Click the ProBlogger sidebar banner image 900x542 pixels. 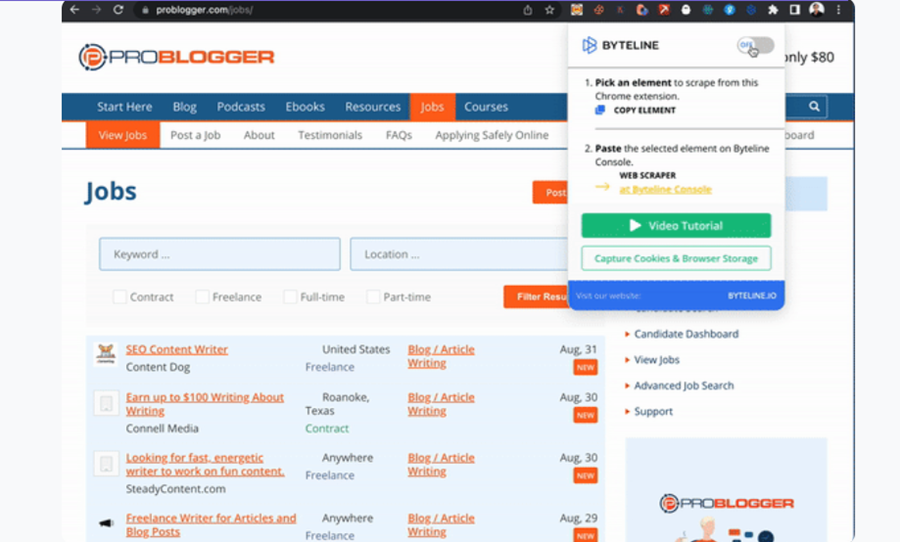coord(726,490)
